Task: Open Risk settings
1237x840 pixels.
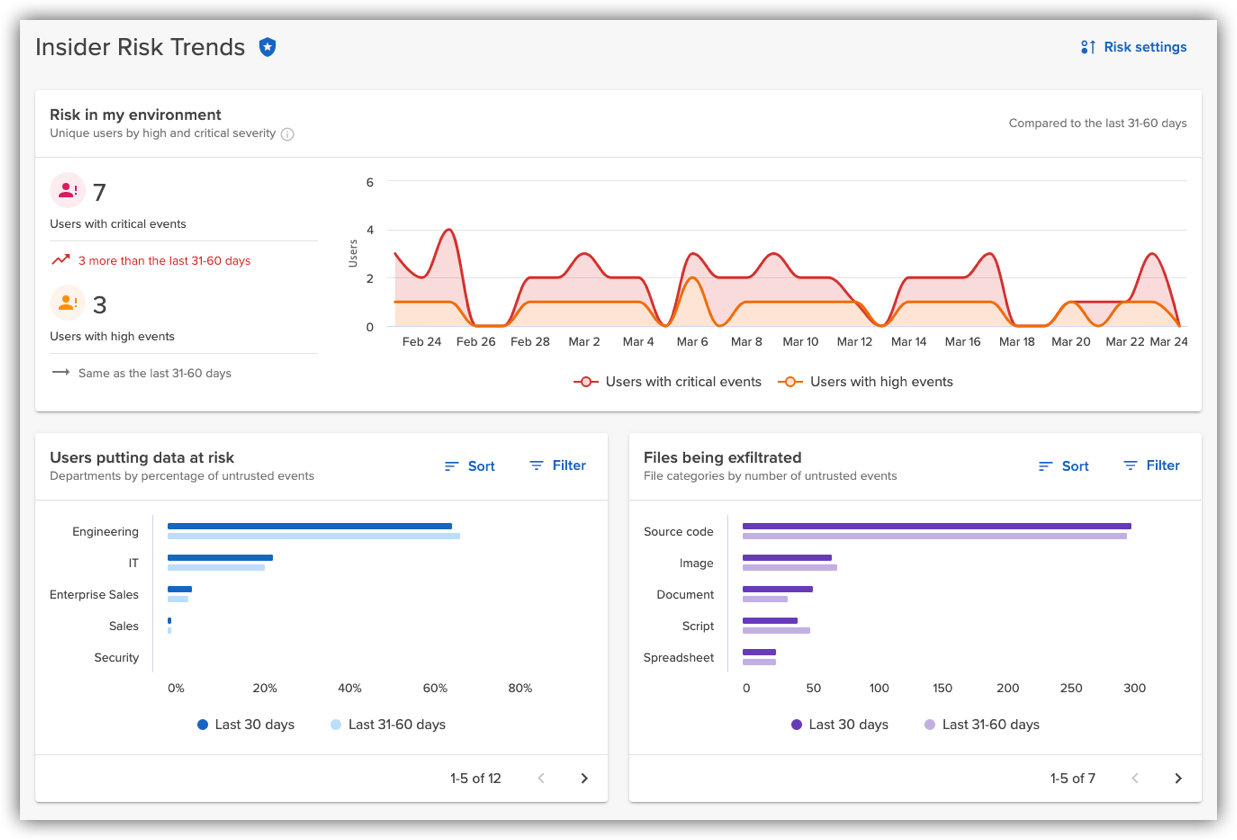Action: pyautogui.click(x=1144, y=46)
